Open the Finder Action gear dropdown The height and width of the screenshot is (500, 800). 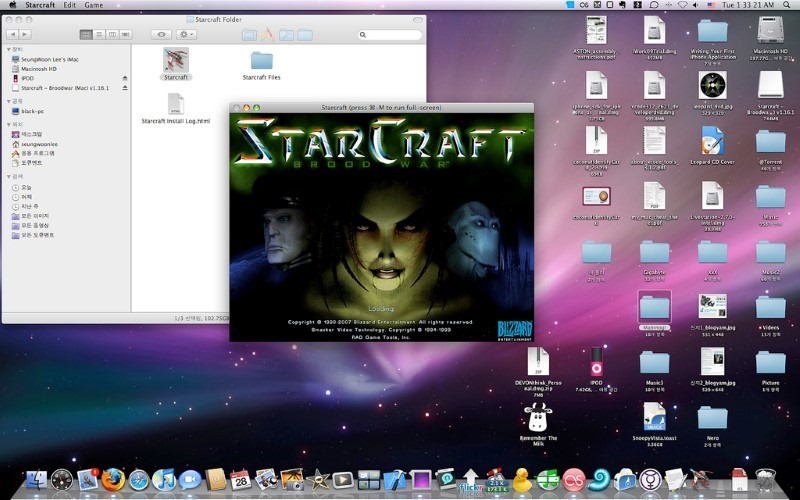(186, 34)
